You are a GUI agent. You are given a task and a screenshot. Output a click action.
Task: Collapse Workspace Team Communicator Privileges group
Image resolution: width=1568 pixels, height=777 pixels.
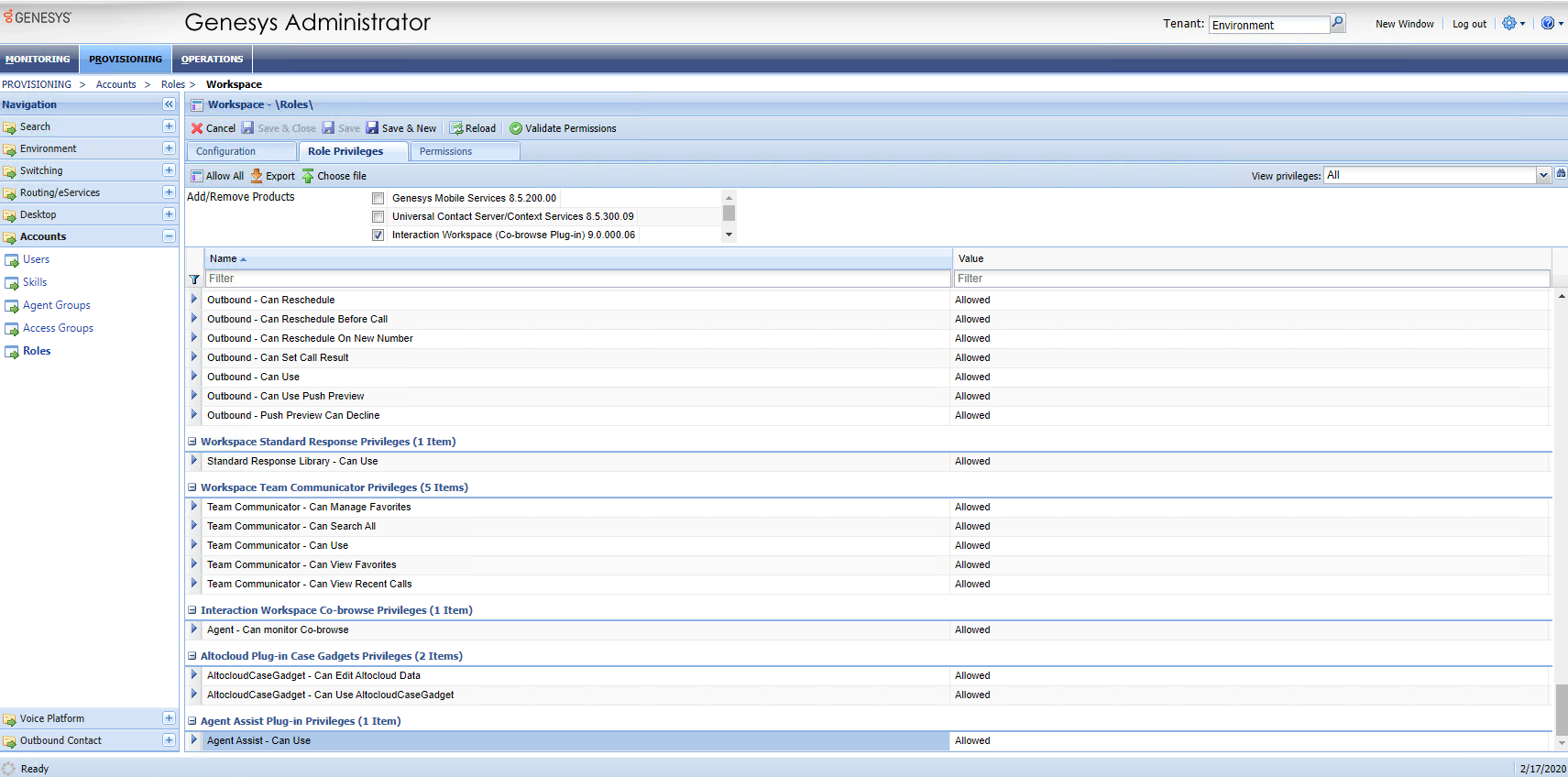coord(192,487)
